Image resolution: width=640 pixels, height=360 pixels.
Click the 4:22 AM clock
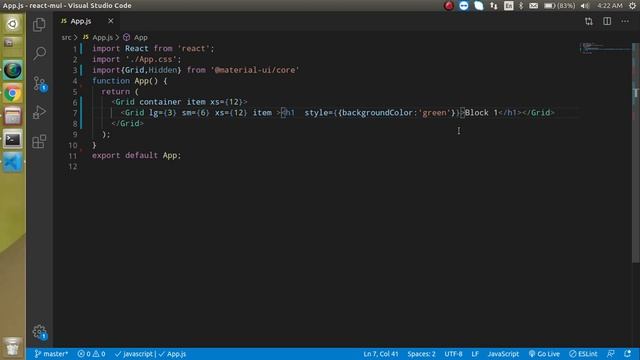(609, 6)
